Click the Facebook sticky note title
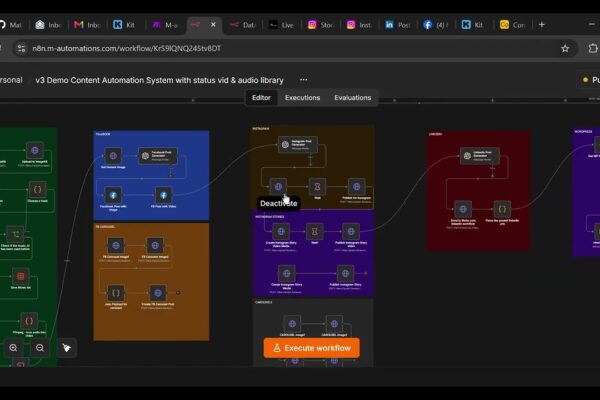Image resolution: width=600 pixels, height=400 pixels. 103,134
